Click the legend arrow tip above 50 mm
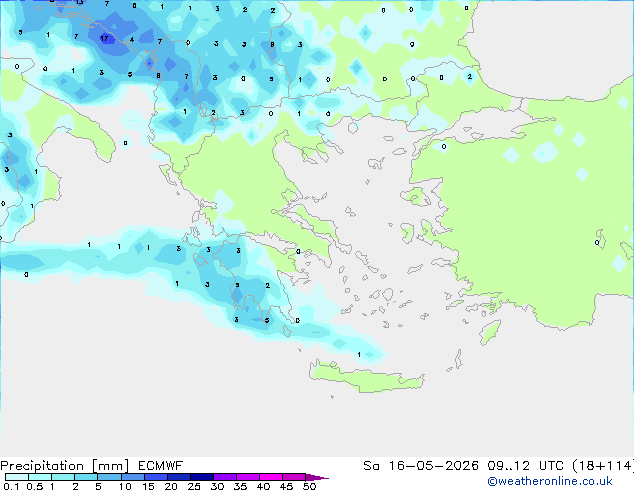The image size is (634, 490). tap(317, 477)
